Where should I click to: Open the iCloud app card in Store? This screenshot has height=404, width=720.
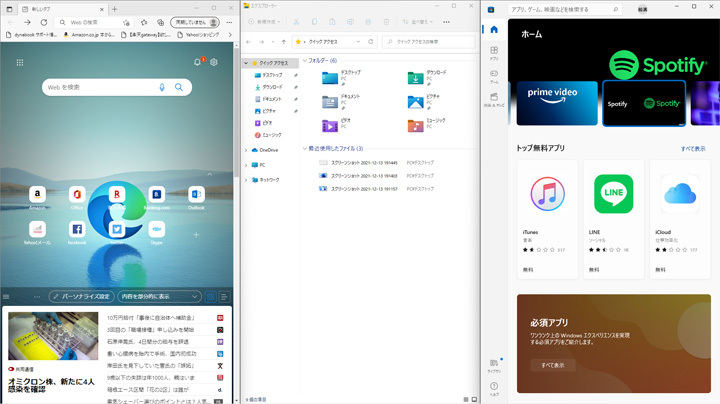point(680,219)
